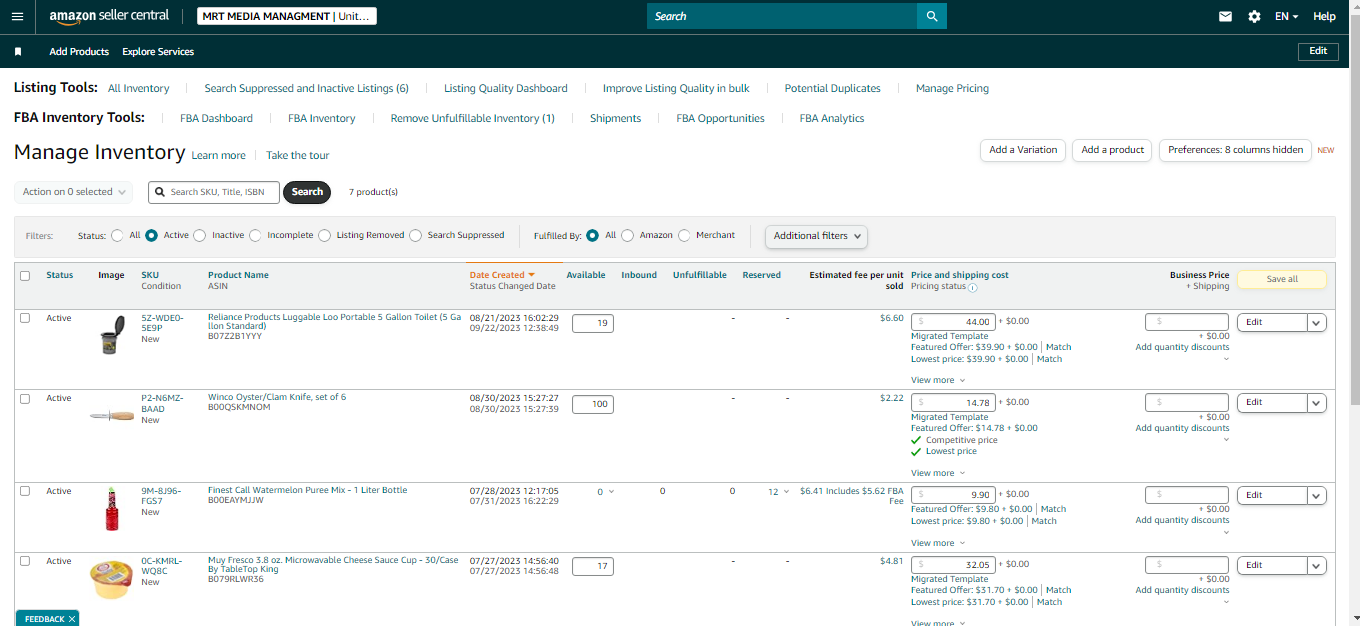Select Fulfilled By Merchant radio

point(685,236)
